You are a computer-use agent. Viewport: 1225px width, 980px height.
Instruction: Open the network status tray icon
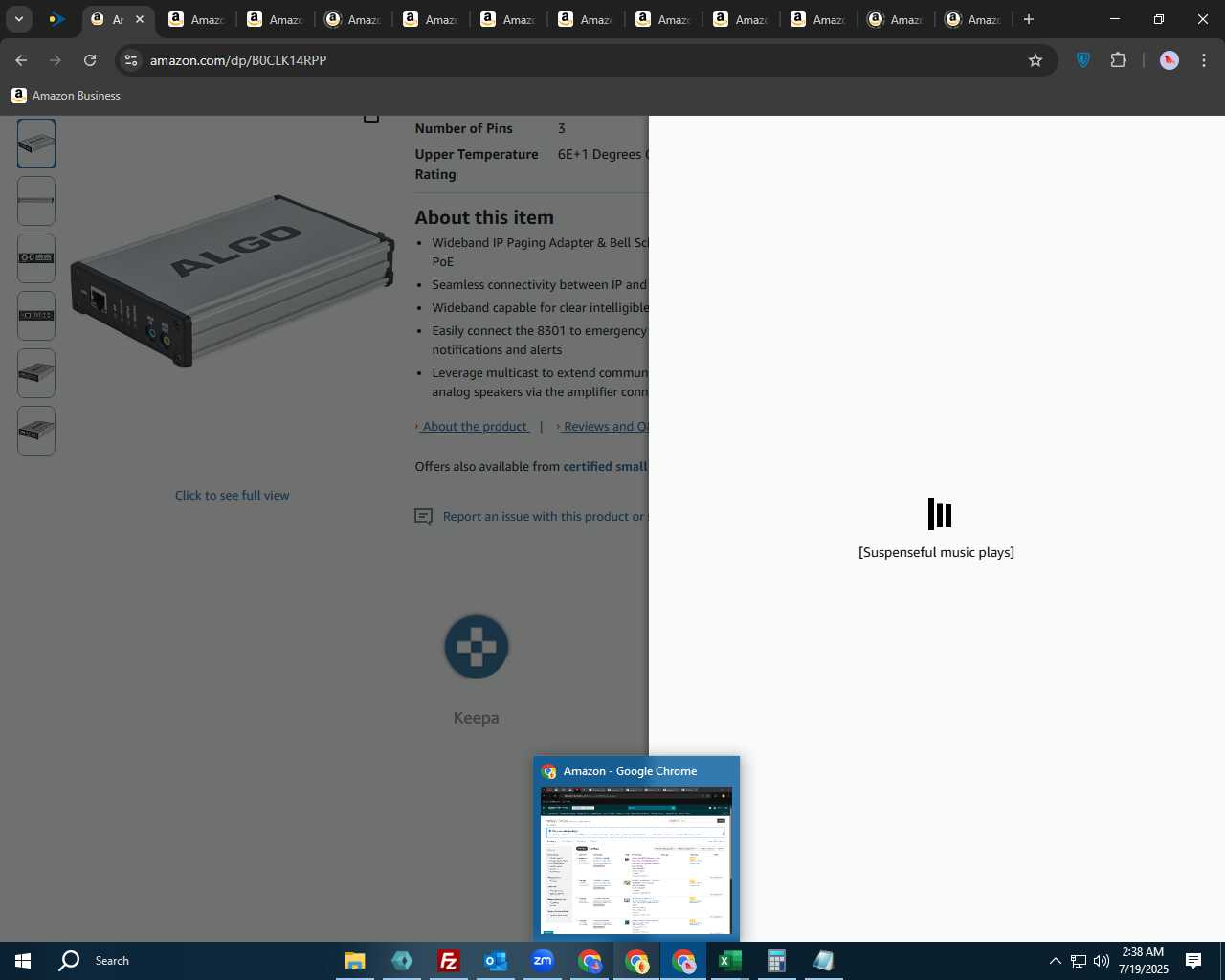point(1079,961)
